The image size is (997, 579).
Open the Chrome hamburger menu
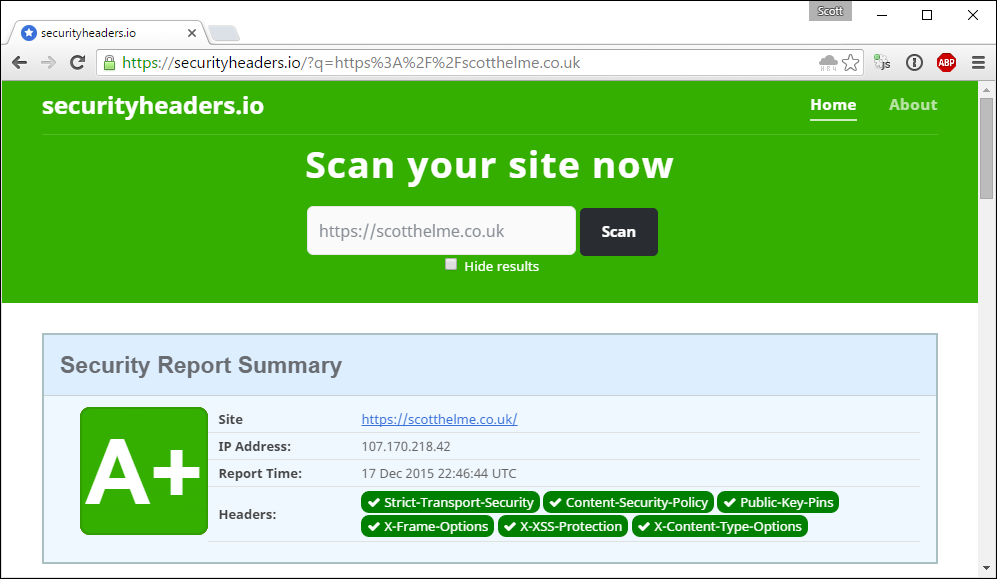(978, 63)
